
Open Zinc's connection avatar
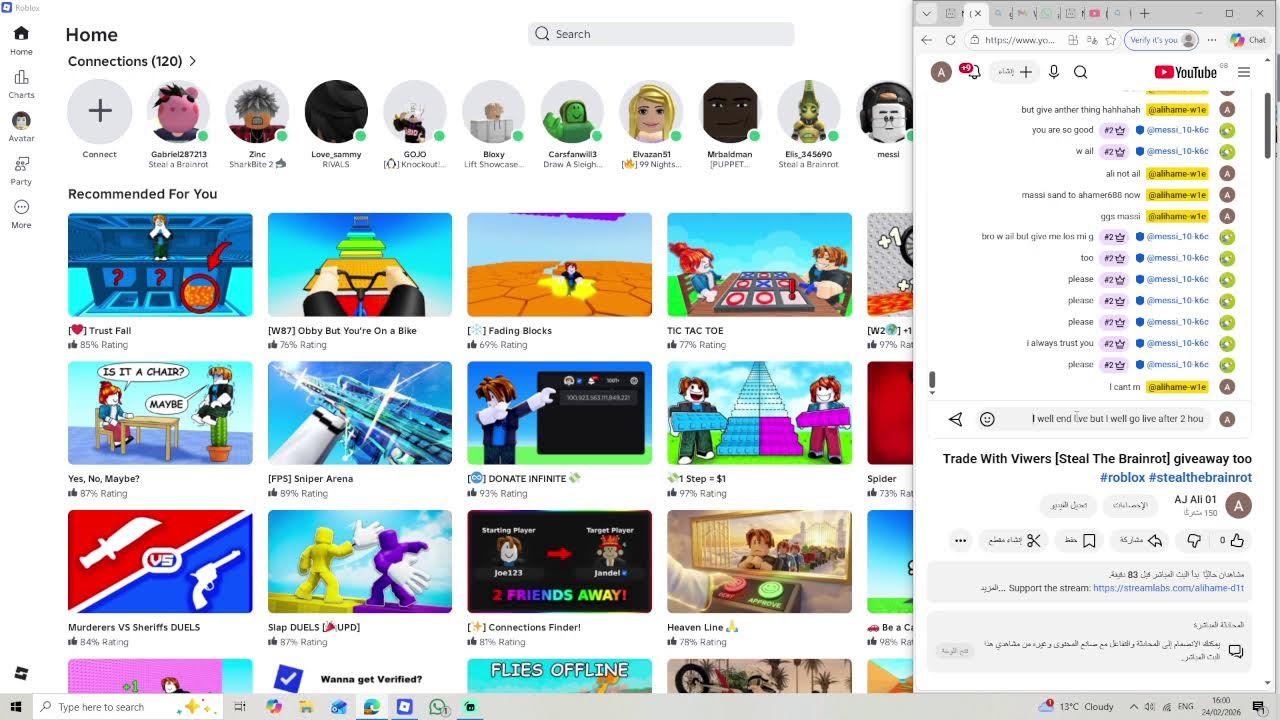click(x=257, y=111)
